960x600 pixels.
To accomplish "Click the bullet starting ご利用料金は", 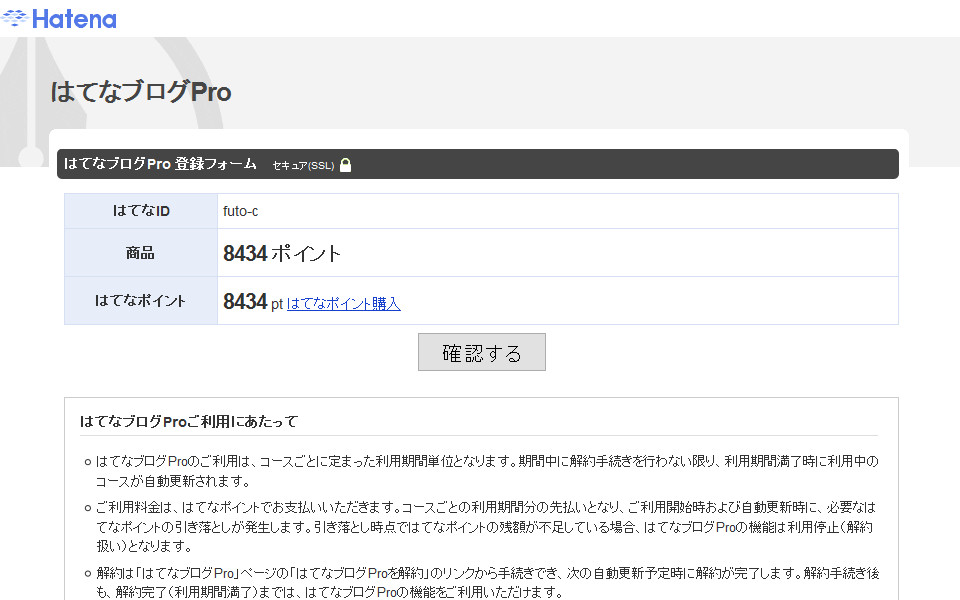I will click(484, 527).
